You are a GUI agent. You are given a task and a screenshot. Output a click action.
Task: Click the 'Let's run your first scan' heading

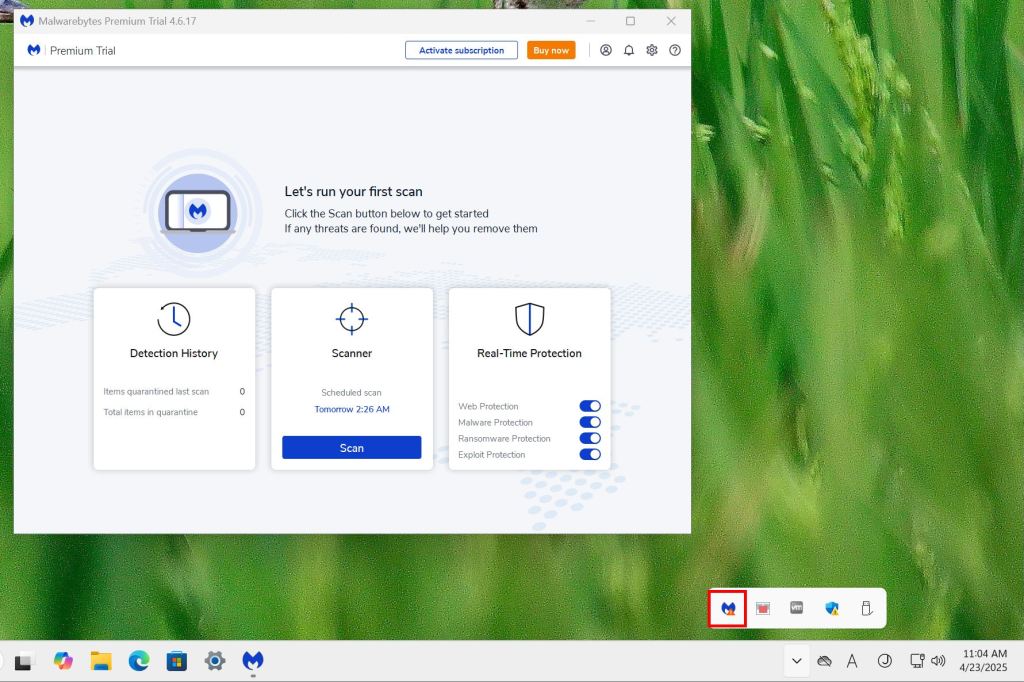tap(353, 191)
